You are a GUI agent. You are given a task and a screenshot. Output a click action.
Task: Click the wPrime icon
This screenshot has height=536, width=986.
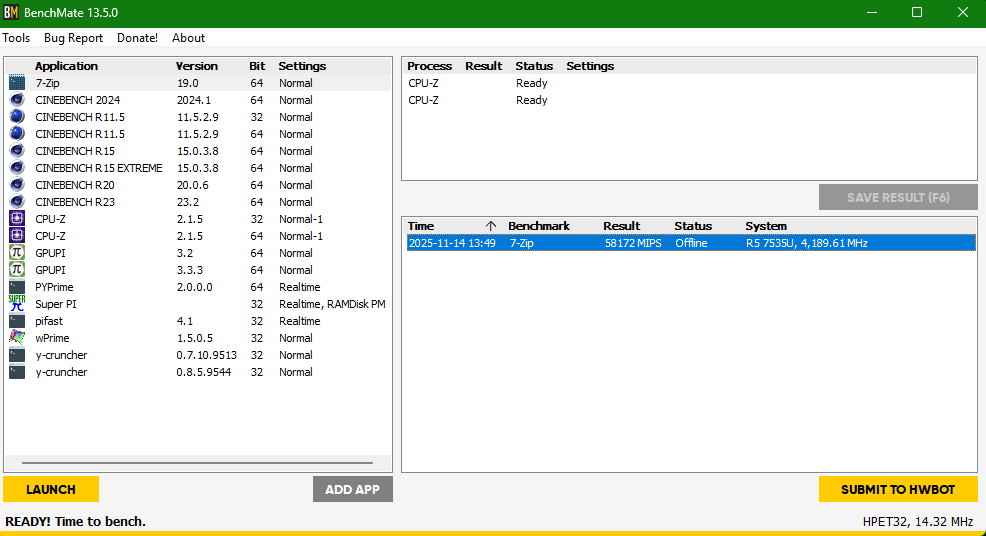[17, 338]
